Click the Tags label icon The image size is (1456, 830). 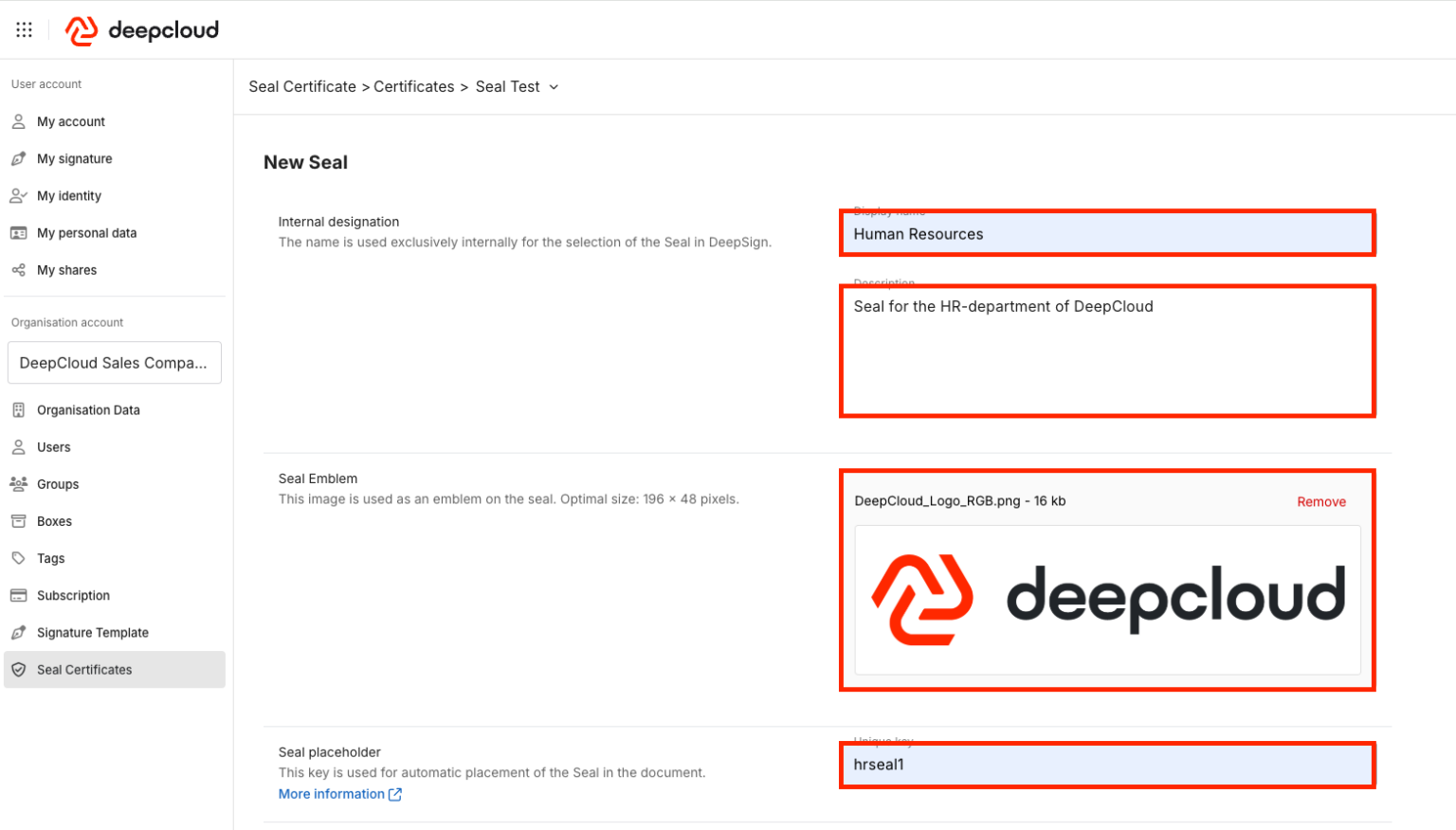tap(19, 558)
